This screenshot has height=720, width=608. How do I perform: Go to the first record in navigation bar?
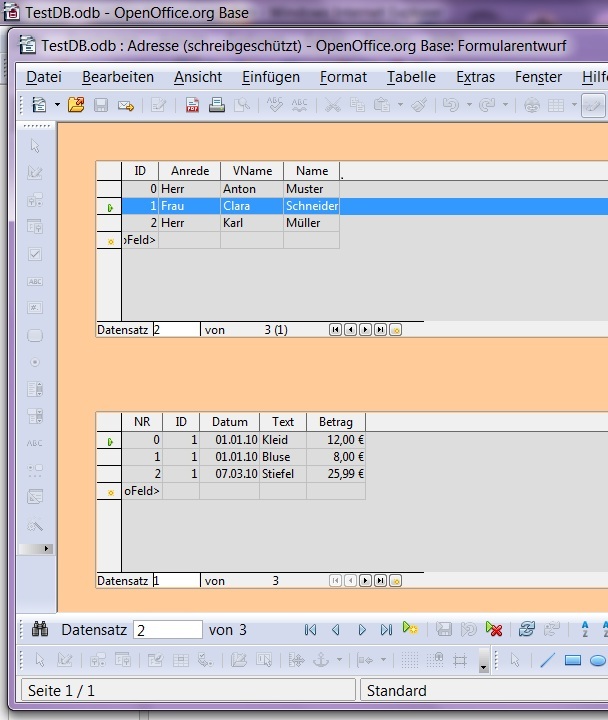coord(310,630)
